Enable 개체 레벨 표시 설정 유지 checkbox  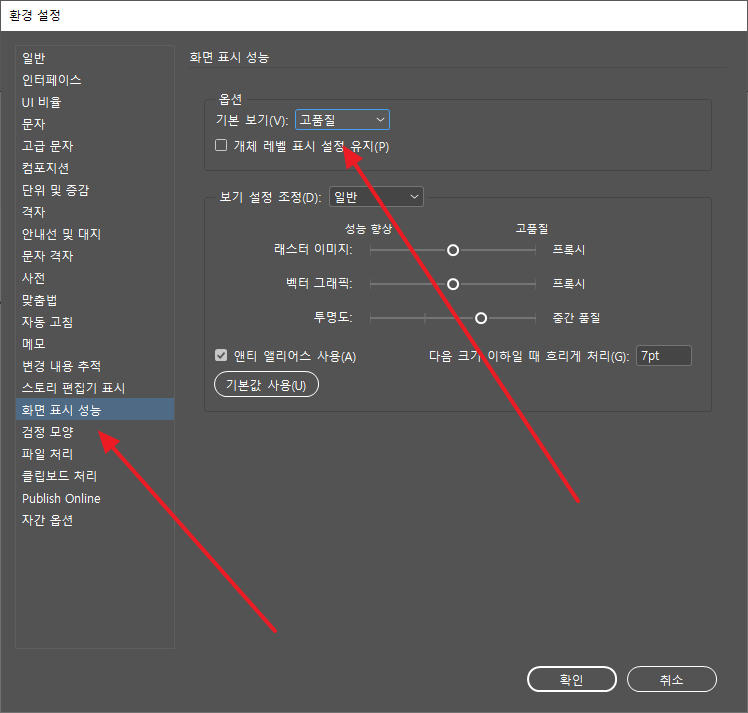click(x=221, y=145)
